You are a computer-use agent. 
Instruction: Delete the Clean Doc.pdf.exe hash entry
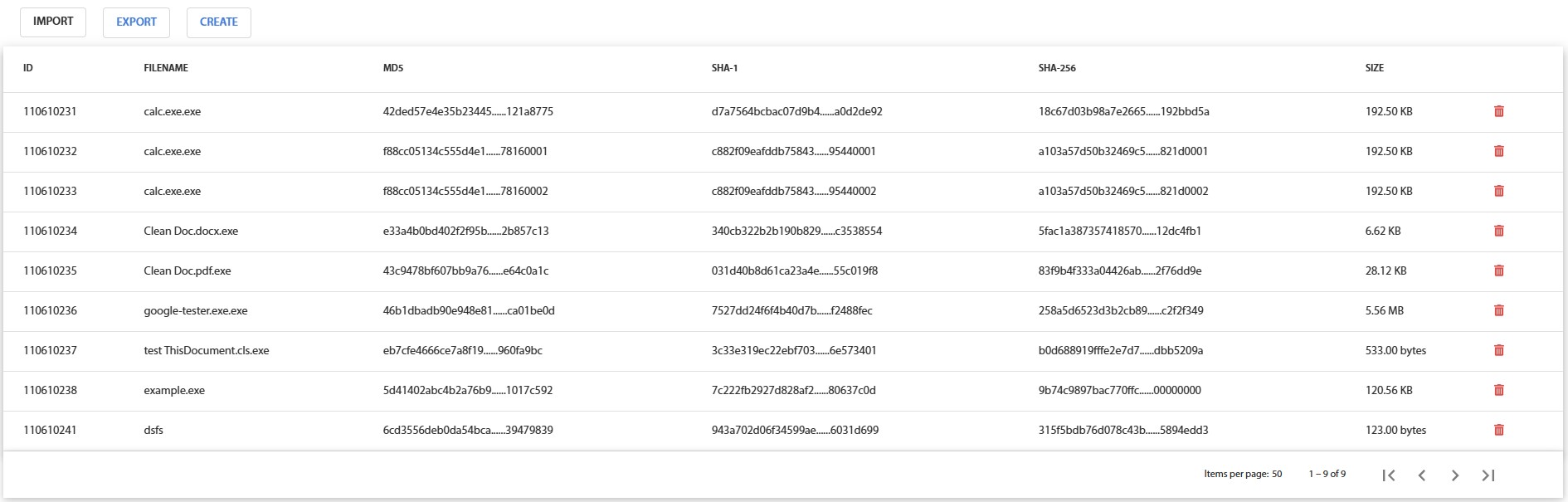(x=1499, y=270)
